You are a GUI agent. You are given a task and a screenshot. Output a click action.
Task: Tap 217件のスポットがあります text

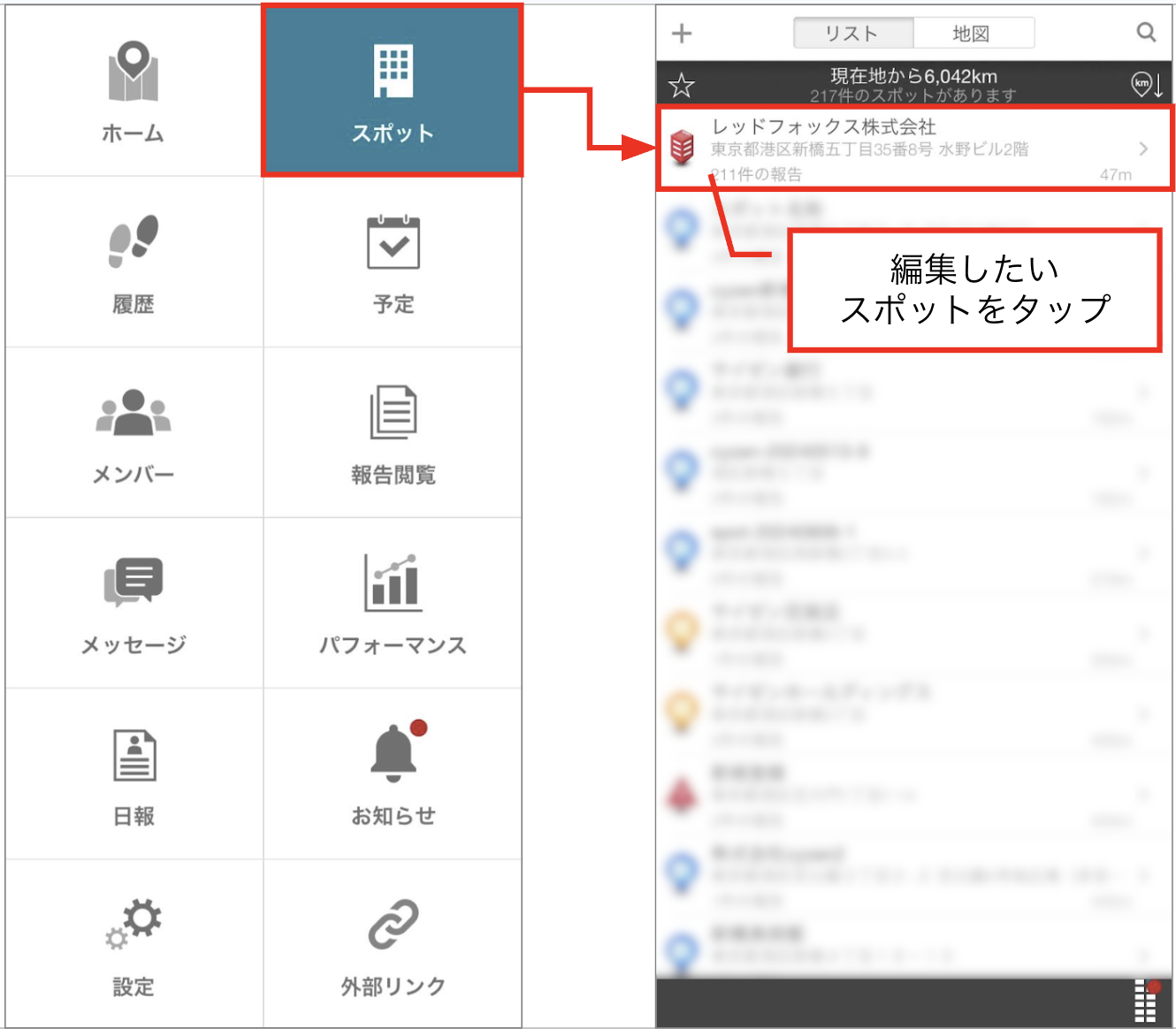tap(913, 95)
